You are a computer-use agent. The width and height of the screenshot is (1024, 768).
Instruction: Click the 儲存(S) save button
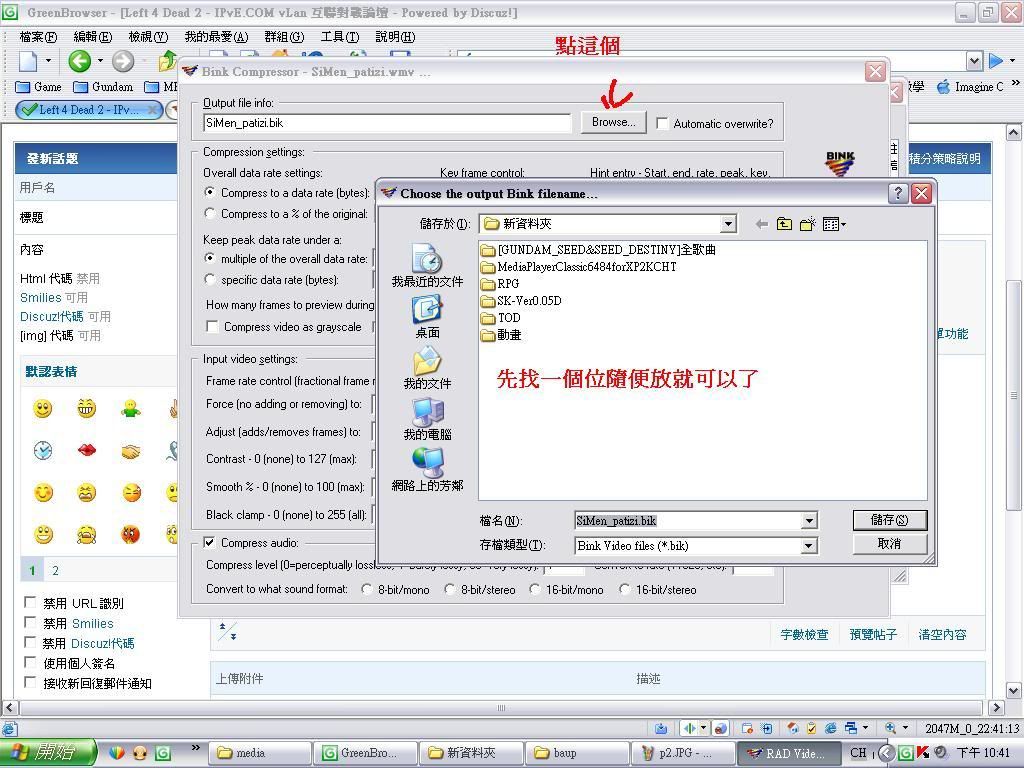point(889,520)
